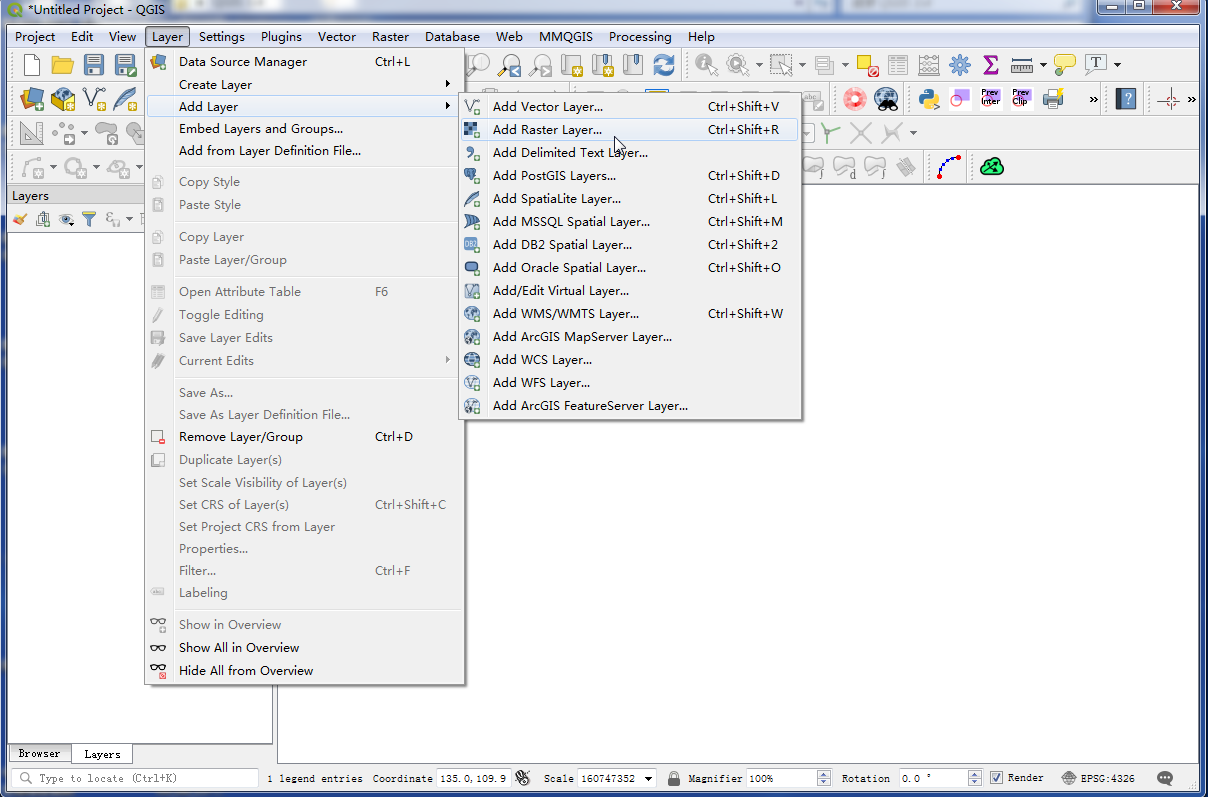This screenshot has height=797, width=1208.
Task: Open the messages log speech bubble
Action: click(x=1164, y=778)
